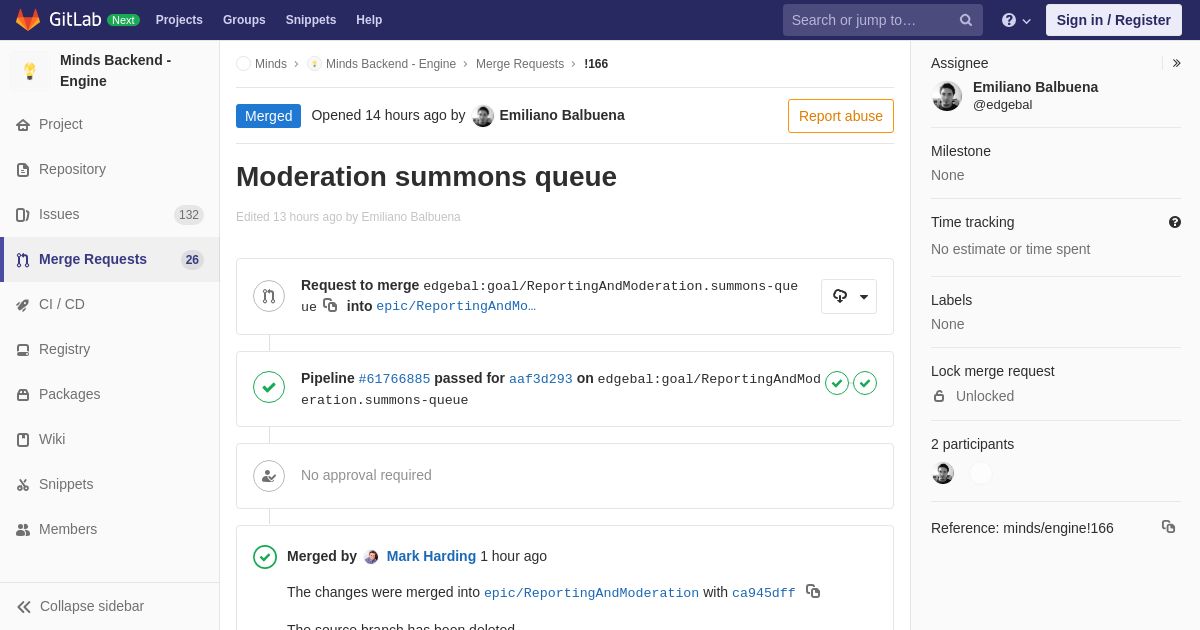Open Issues with 132 count in sidebar
This screenshot has height=630, width=1200.
[x=110, y=214]
